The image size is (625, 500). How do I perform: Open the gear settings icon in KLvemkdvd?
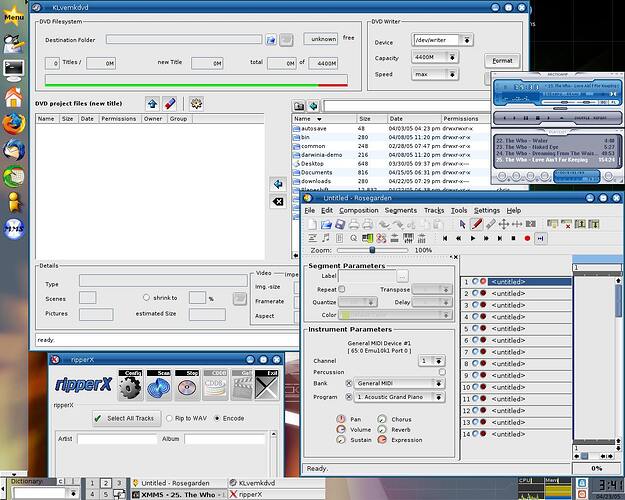point(196,104)
